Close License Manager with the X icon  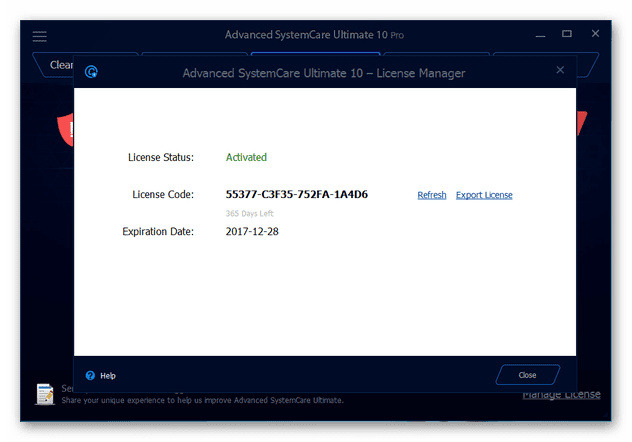tap(560, 70)
